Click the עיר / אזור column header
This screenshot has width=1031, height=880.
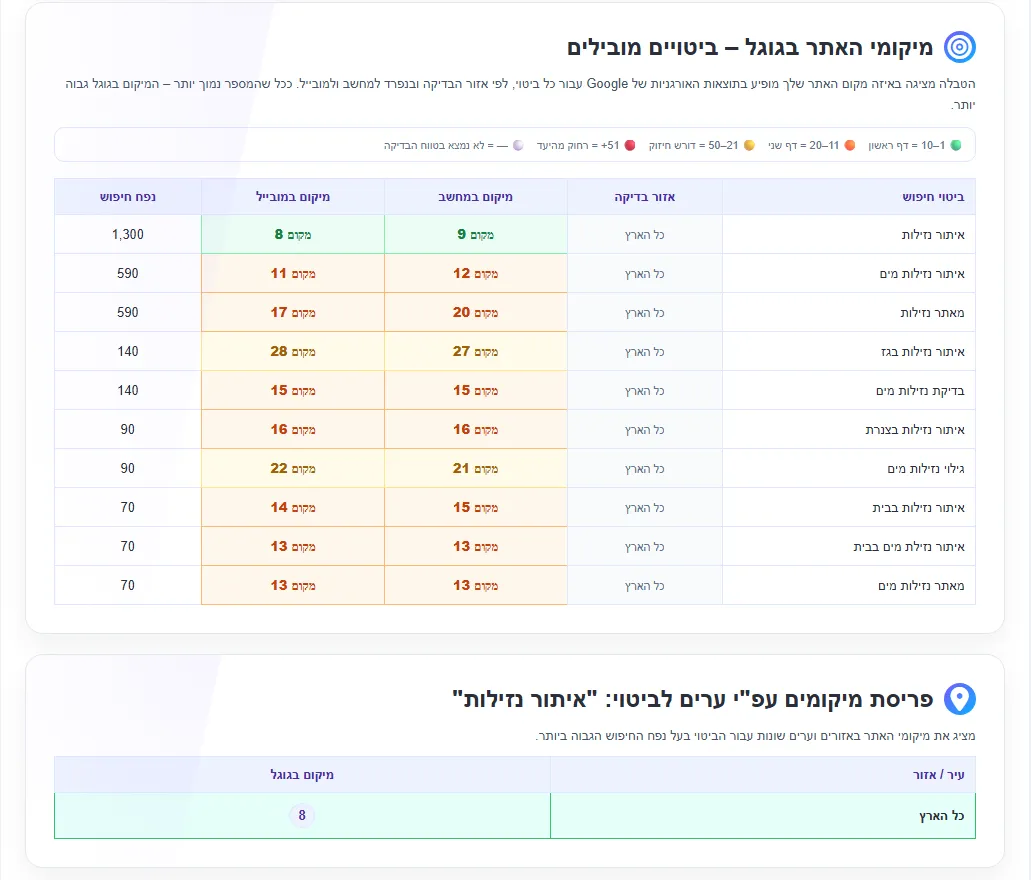point(763,775)
